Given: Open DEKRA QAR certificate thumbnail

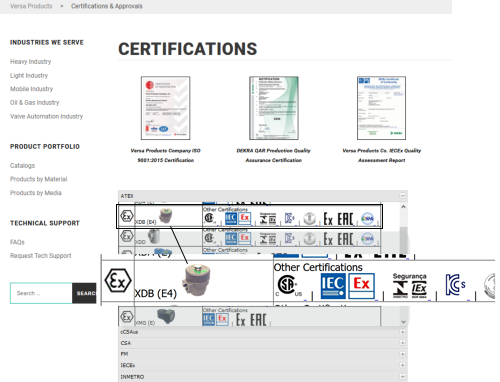Looking at the screenshot, I should point(274,108).
